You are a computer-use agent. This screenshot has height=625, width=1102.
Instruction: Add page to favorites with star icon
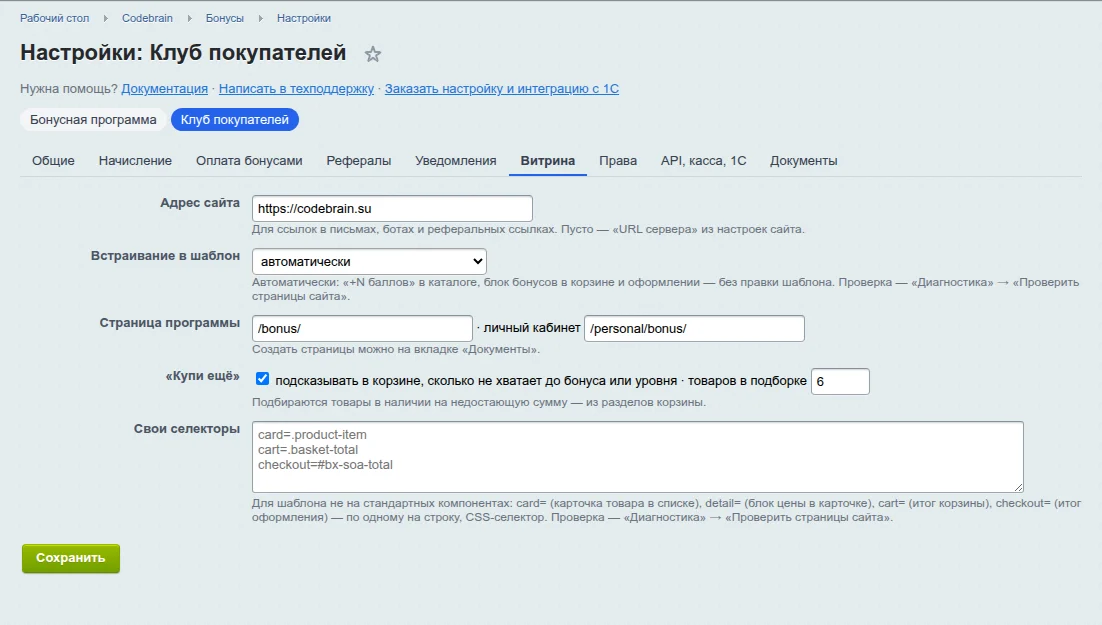372,54
